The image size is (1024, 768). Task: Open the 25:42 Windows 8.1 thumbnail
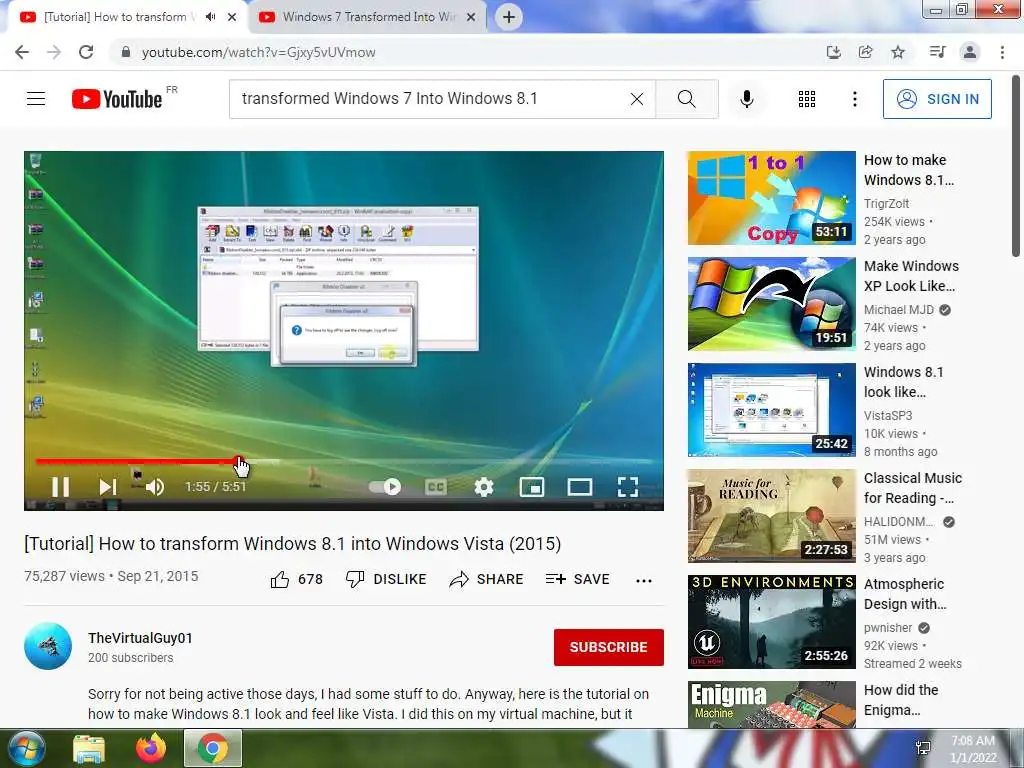click(x=771, y=410)
